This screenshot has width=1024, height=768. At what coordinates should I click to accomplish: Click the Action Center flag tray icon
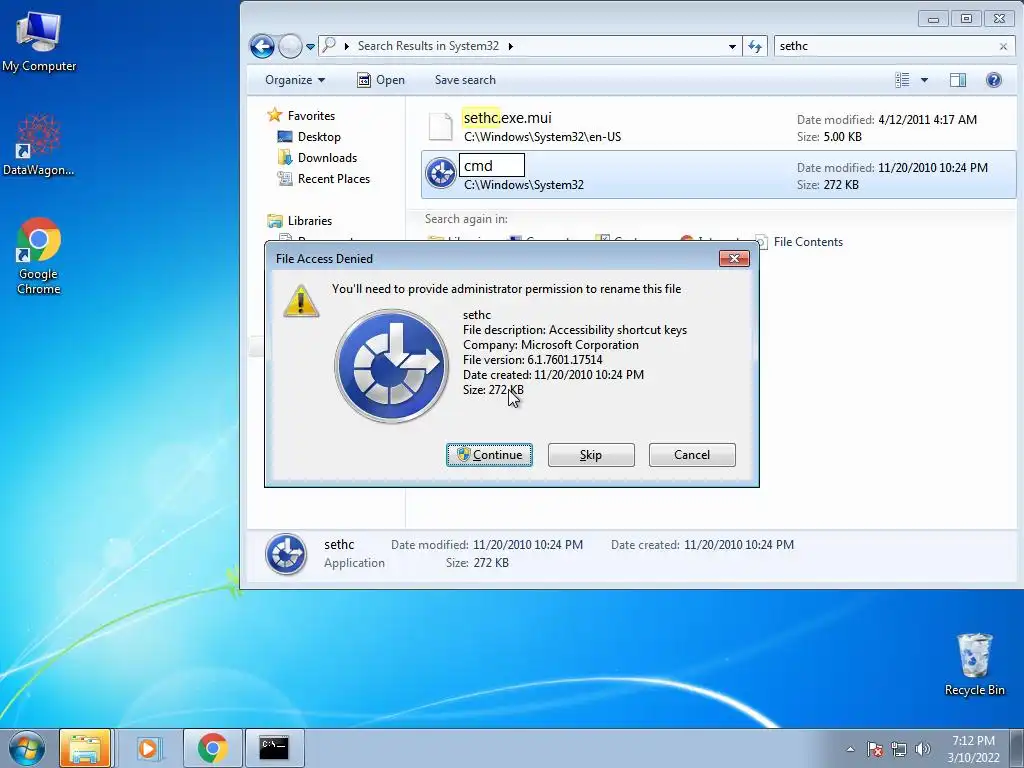coord(874,749)
